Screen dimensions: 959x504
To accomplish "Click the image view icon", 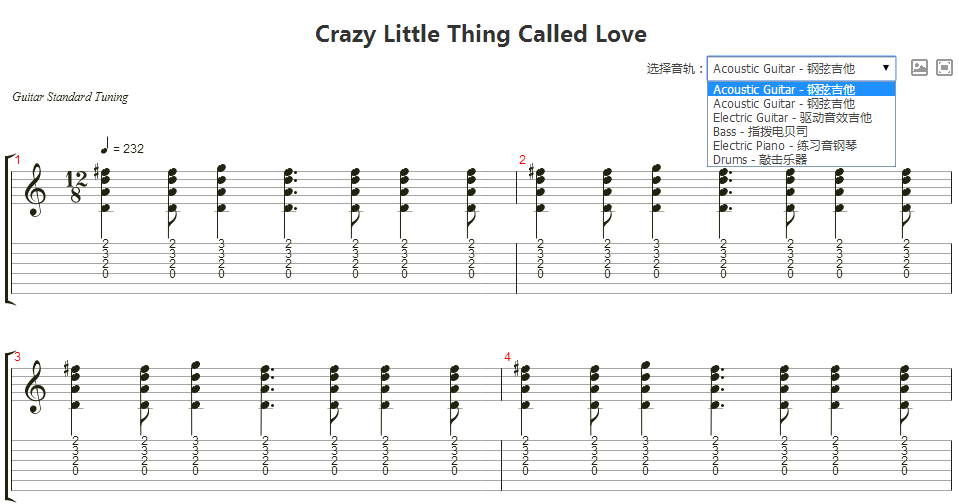I will (x=919, y=68).
